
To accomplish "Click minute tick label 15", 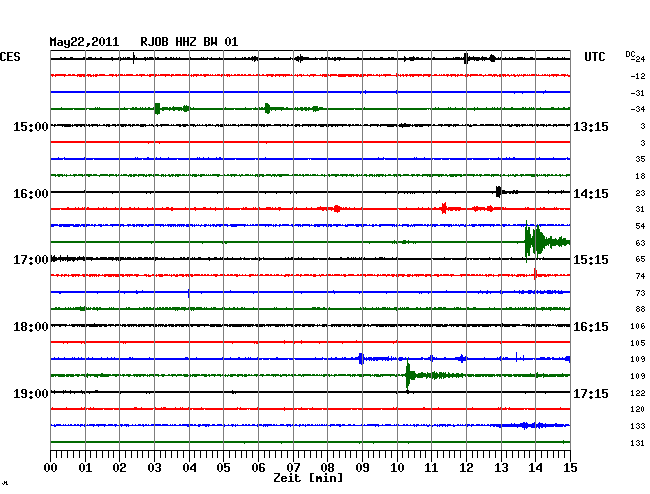I will (x=570, y=468).
